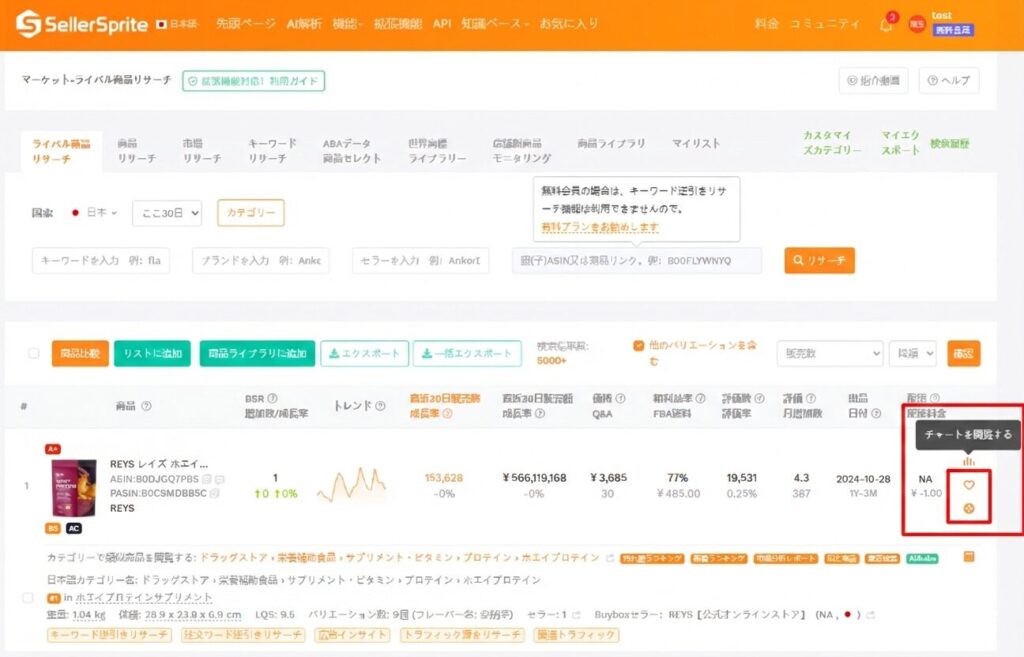Click the monitoring icon below the heart
Screen dimensions: 1024x657
click(969, 507)
